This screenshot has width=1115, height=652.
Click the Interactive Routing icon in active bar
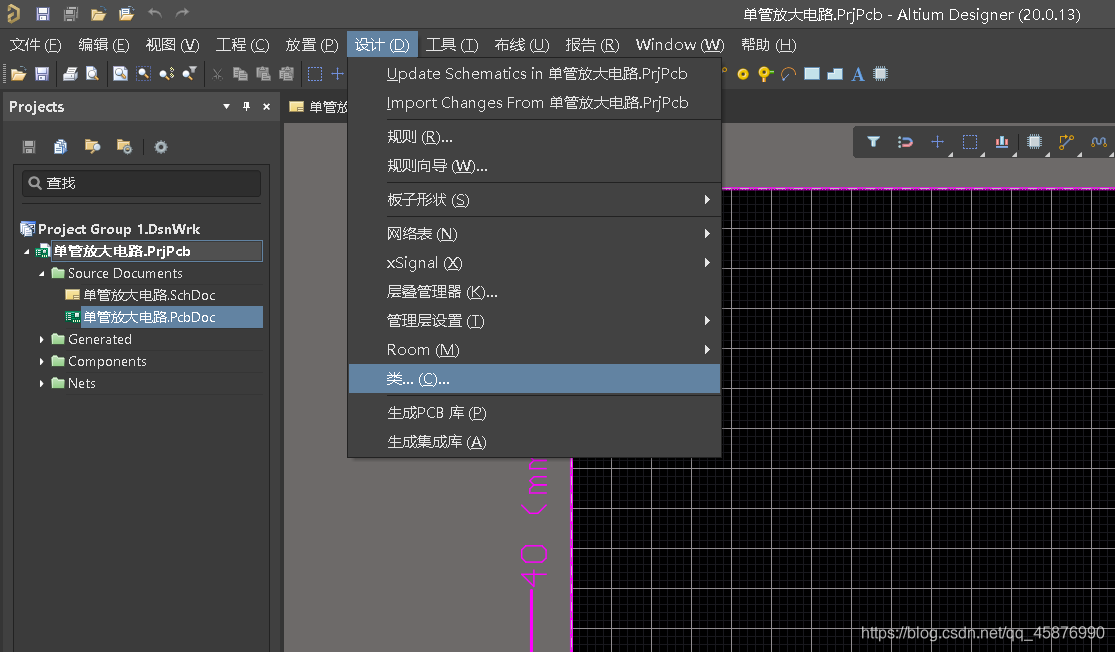(1066, 142)
